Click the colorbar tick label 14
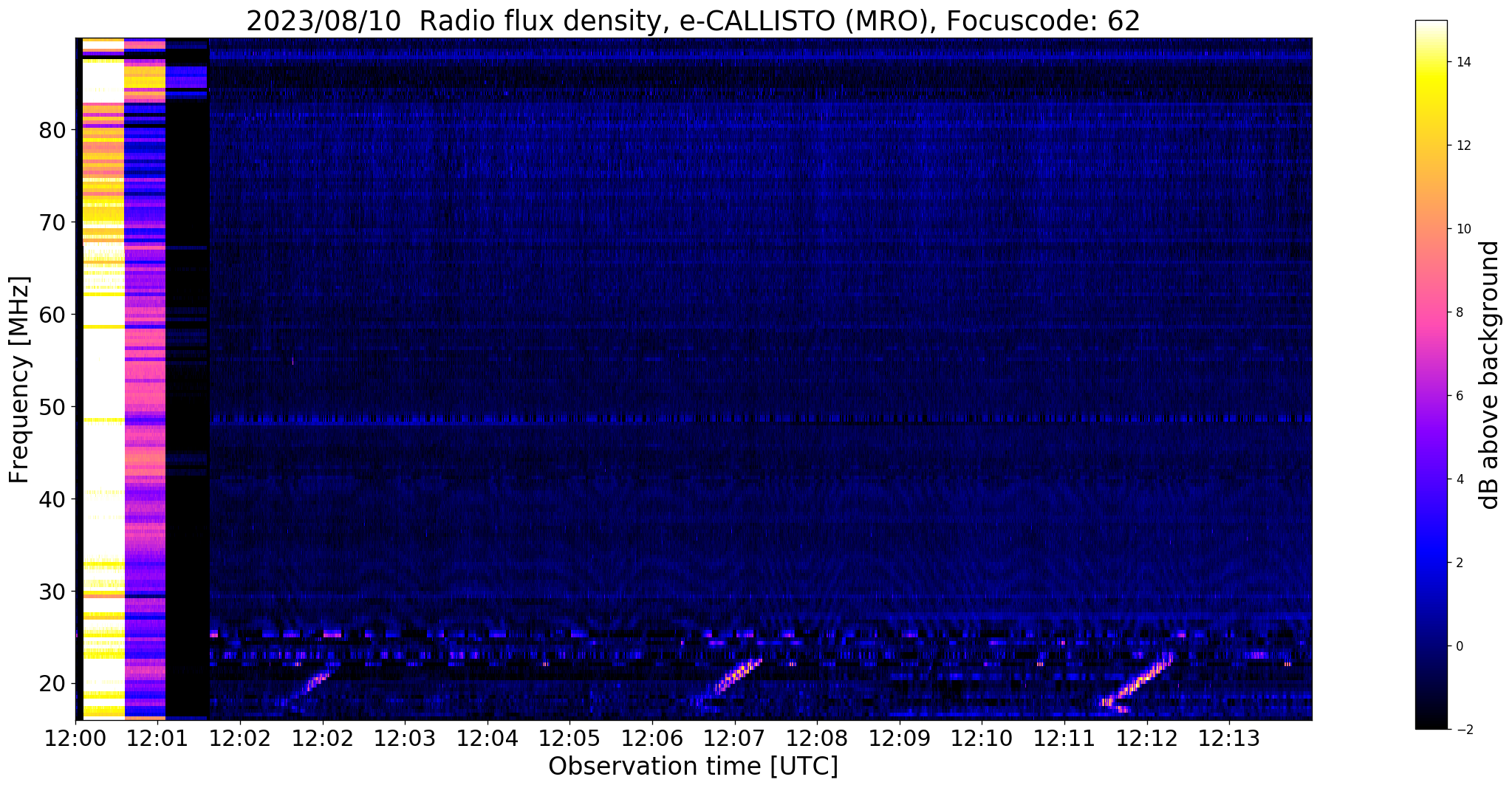The width and height of the screenshot is (1512, 788). tap(1463, 63)
